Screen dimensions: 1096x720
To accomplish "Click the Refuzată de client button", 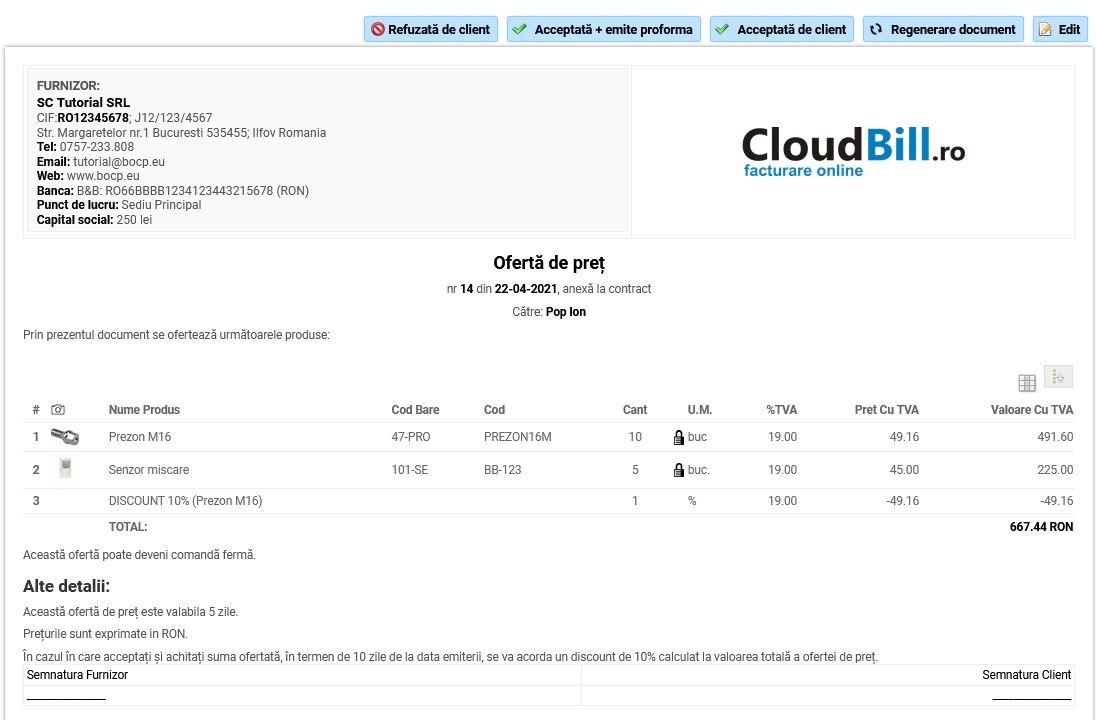I will pyautogui.click(x=431, y=30).
